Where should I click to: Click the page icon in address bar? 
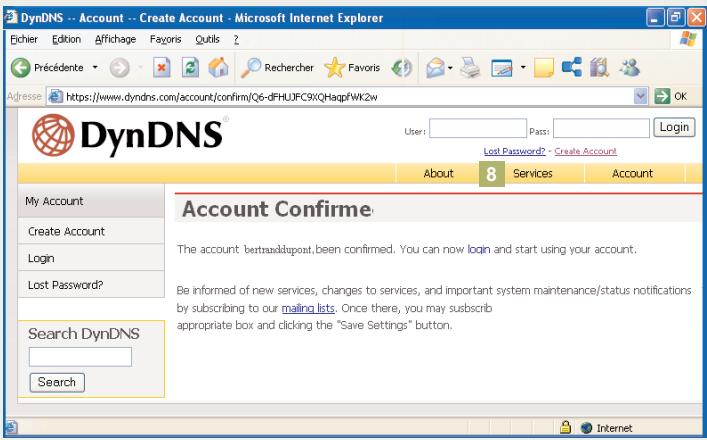(x=55, y=96)
